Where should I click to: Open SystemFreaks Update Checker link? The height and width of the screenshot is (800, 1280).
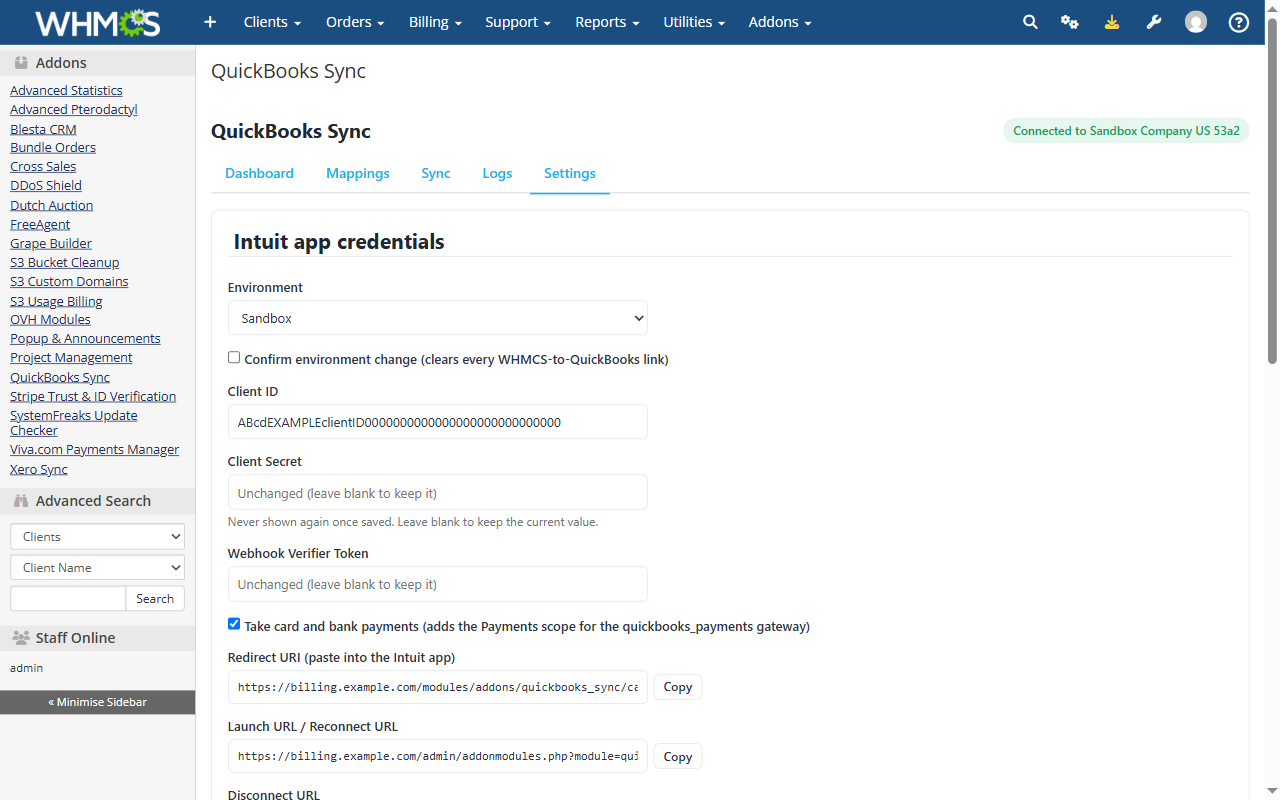coord(74,423)
